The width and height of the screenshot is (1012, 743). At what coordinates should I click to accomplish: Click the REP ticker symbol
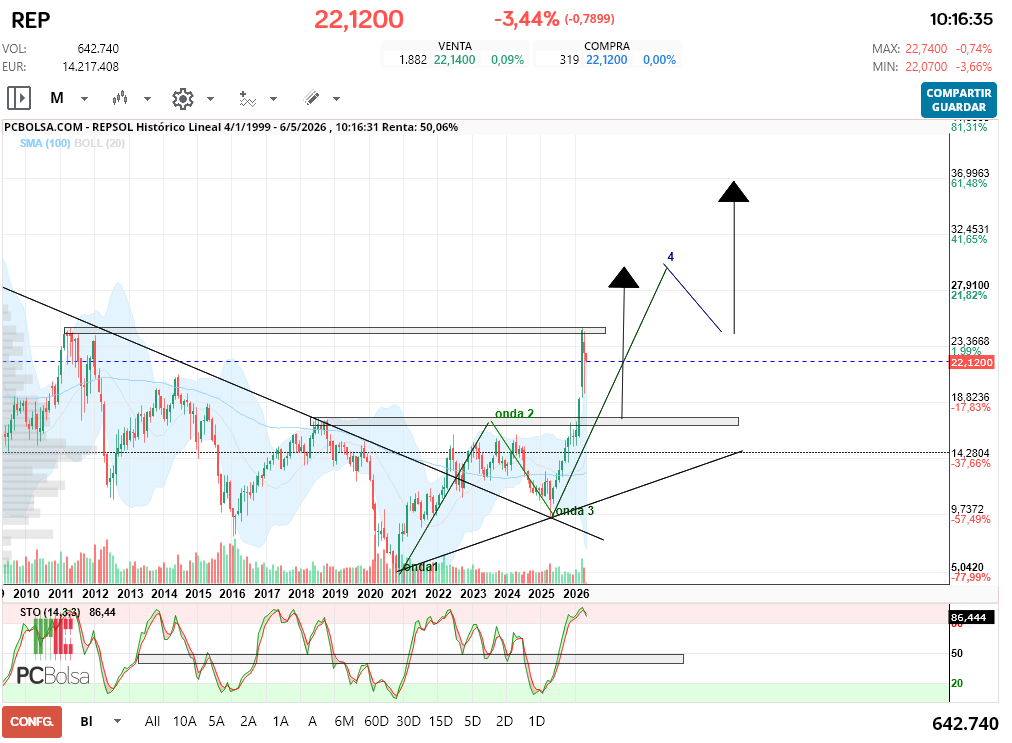30,20
